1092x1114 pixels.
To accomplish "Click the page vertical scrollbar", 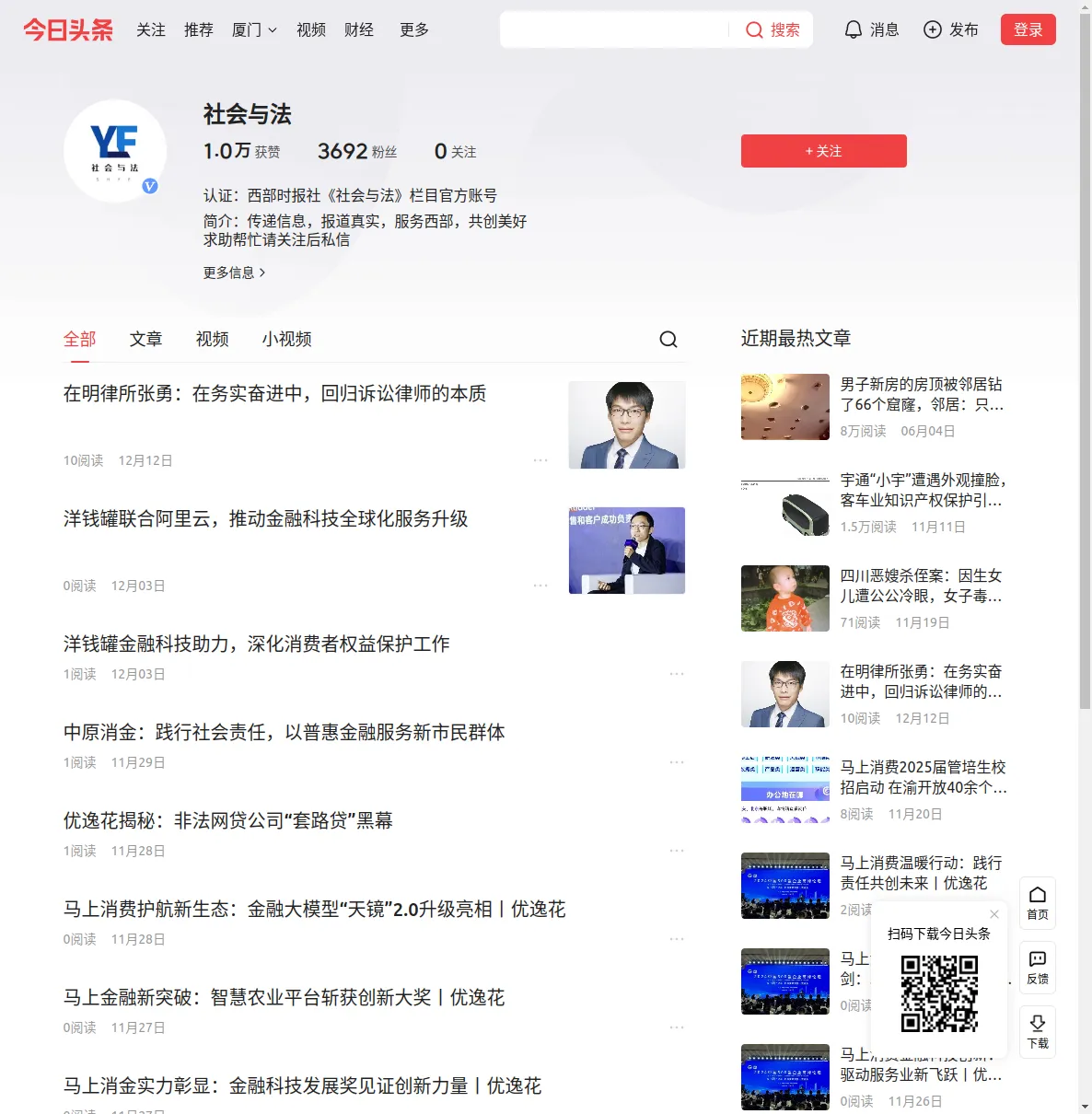I will [1085, 361].
